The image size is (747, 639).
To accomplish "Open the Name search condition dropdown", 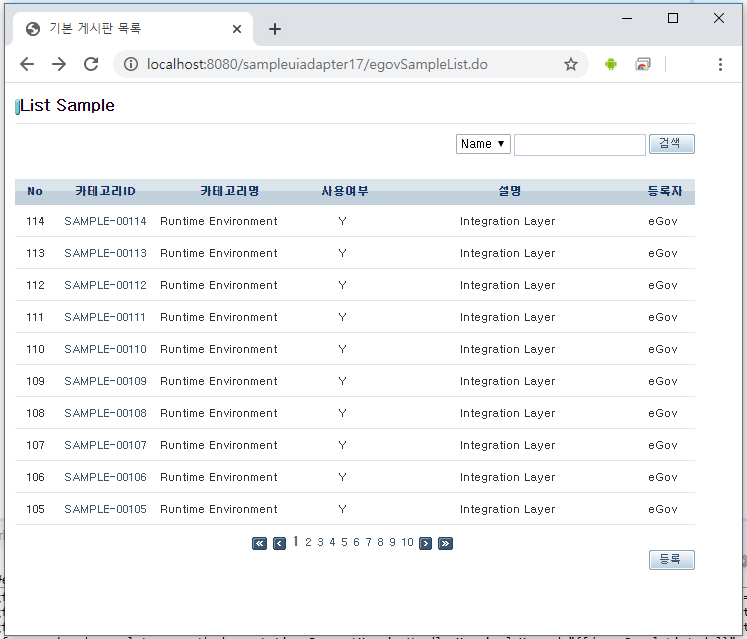I will click(x=483, y=144).
